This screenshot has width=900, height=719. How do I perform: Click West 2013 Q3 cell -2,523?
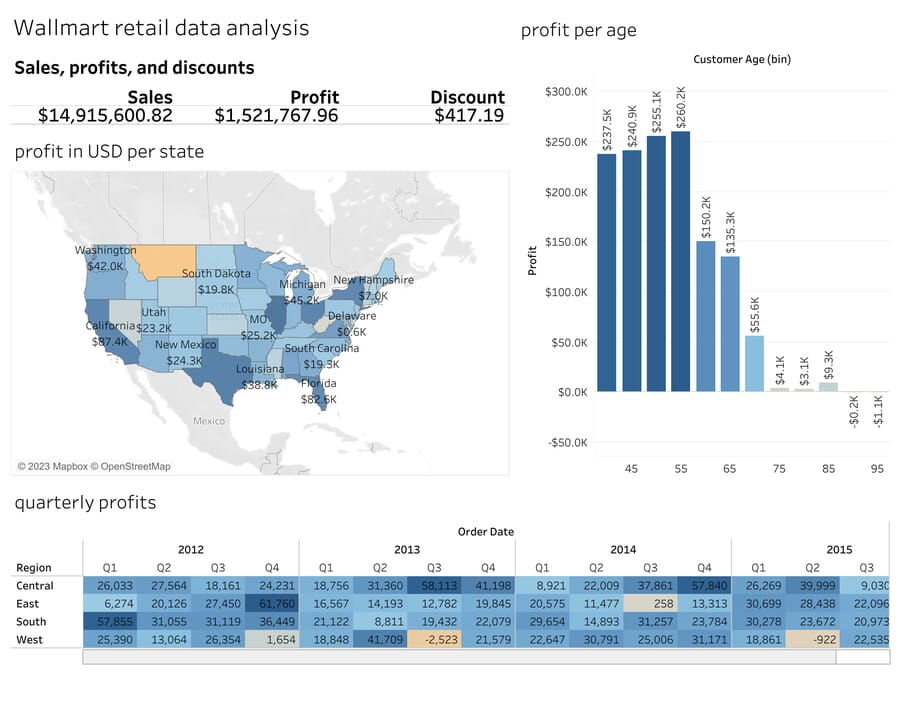(x=434, y=639)
